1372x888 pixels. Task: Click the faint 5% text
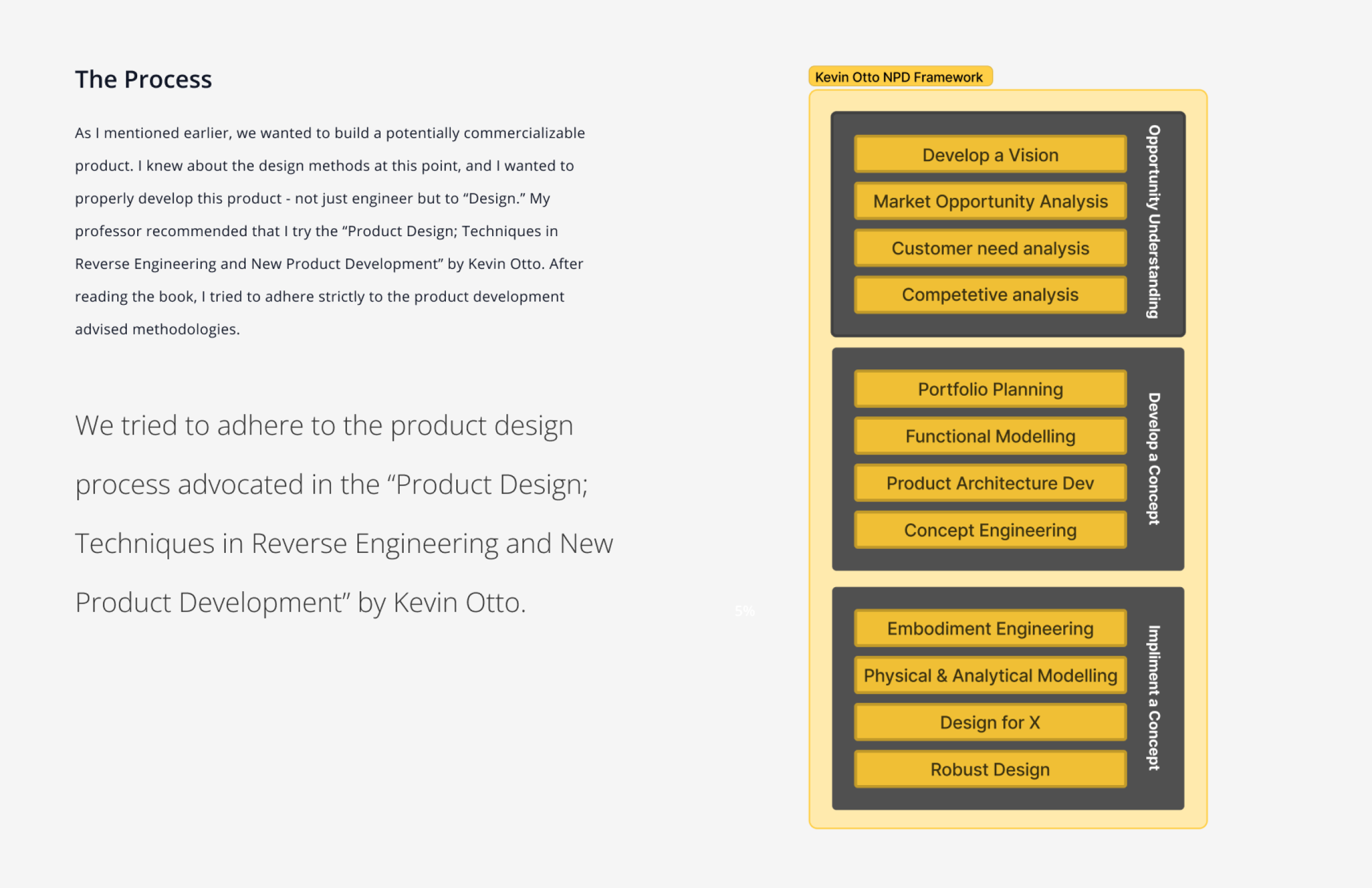coord(744,611)
